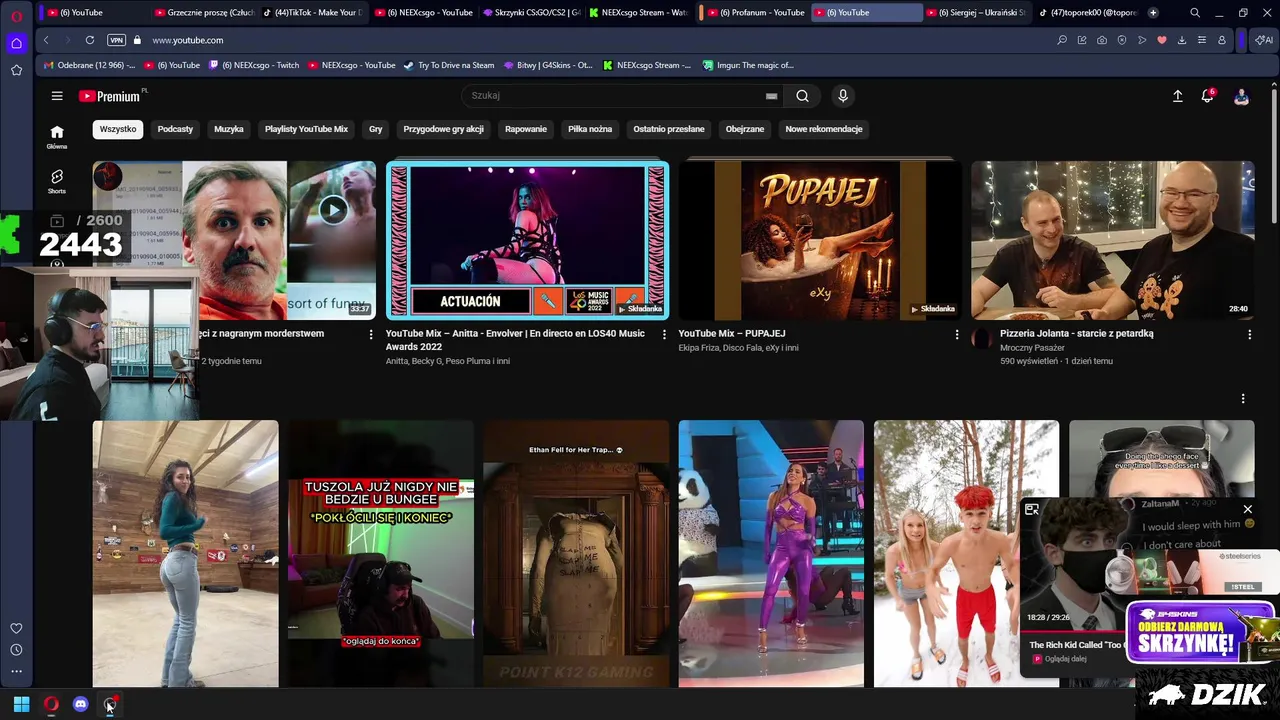Viewport: 1280px width, 720px height.
Task: Select the Ostatnio przesłane chip
Action: pyautogui.click(x=669, y=129)
